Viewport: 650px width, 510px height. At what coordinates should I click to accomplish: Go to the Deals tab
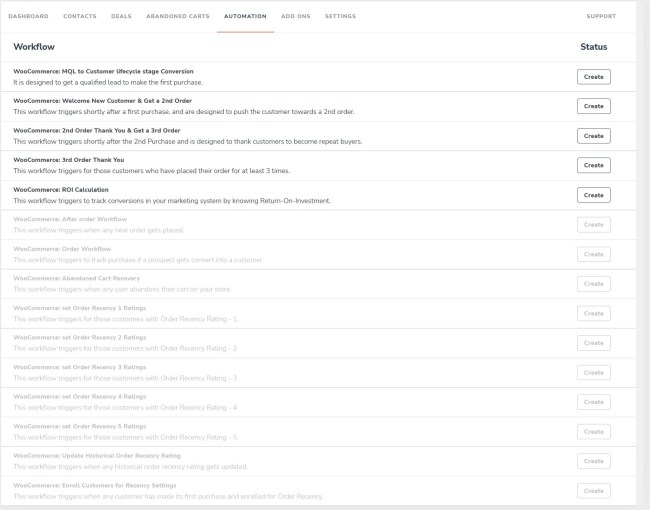pyautogui.click(x=121, y=16)
